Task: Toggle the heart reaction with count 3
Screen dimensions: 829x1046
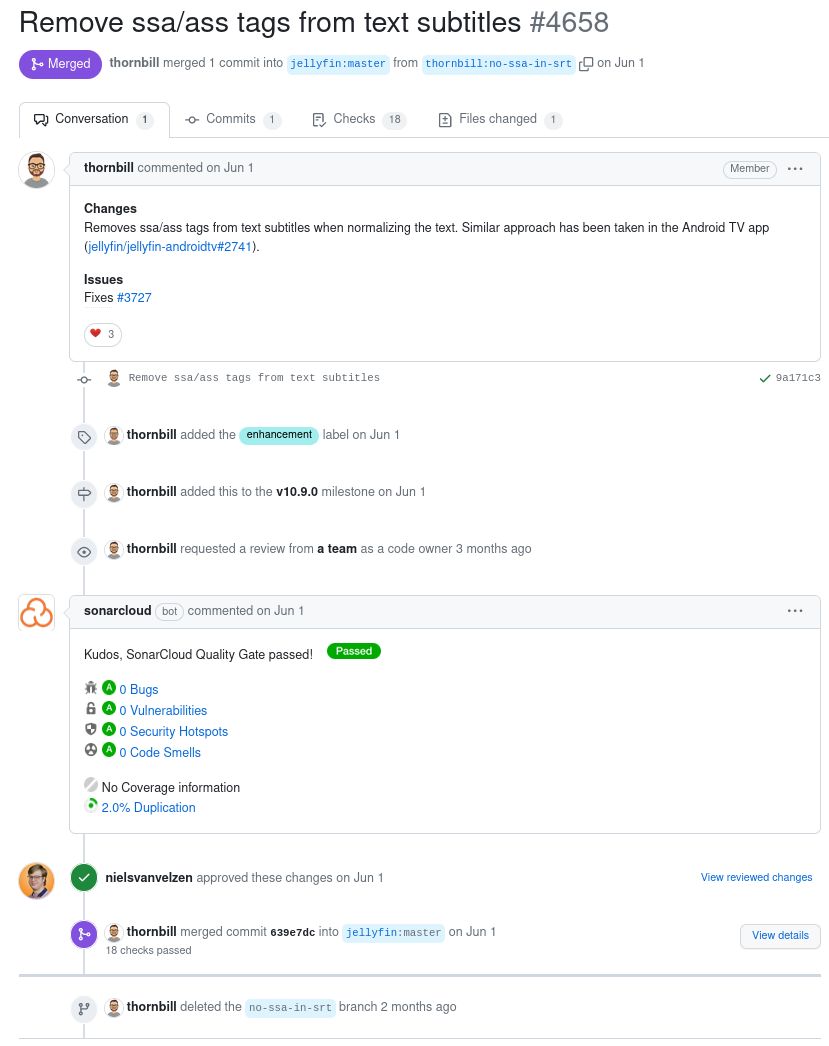Action: coord(103,334)
